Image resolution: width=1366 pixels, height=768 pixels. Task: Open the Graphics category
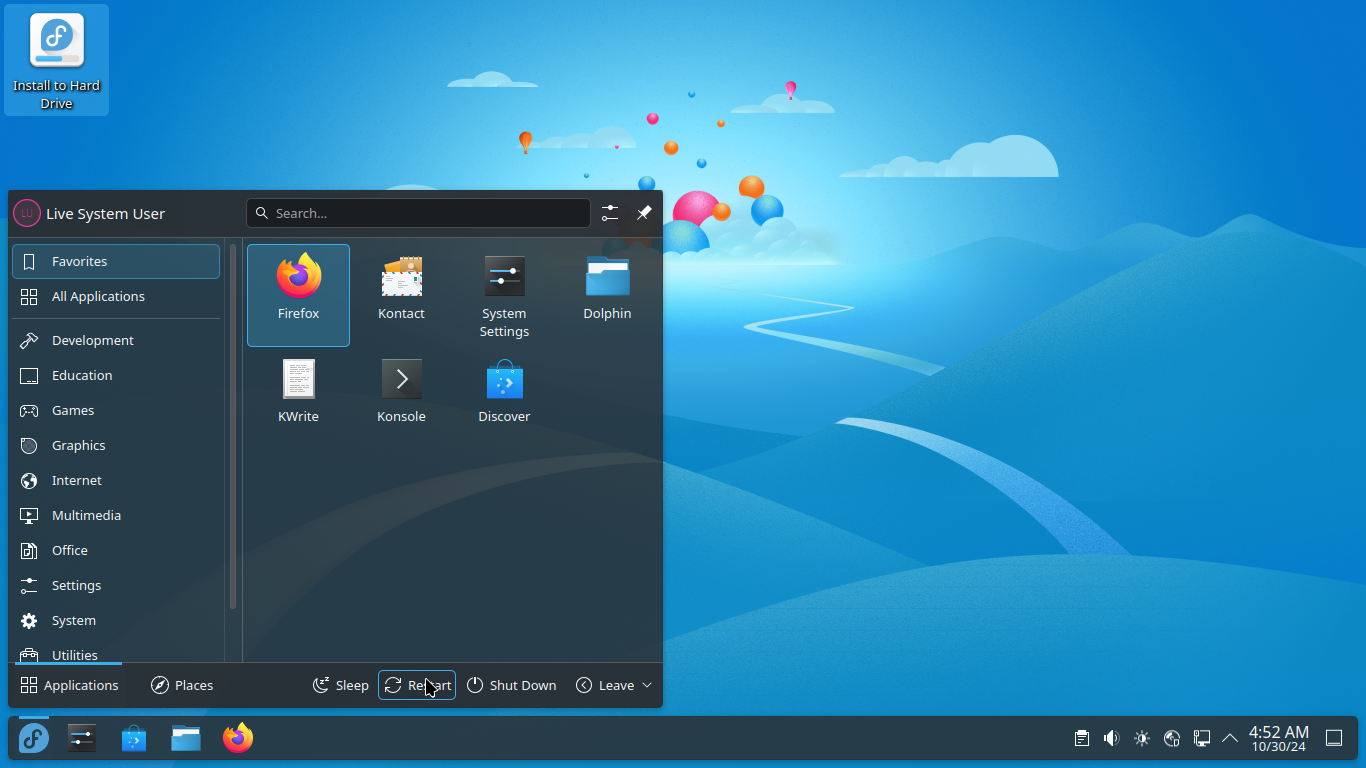coord(116,445)
